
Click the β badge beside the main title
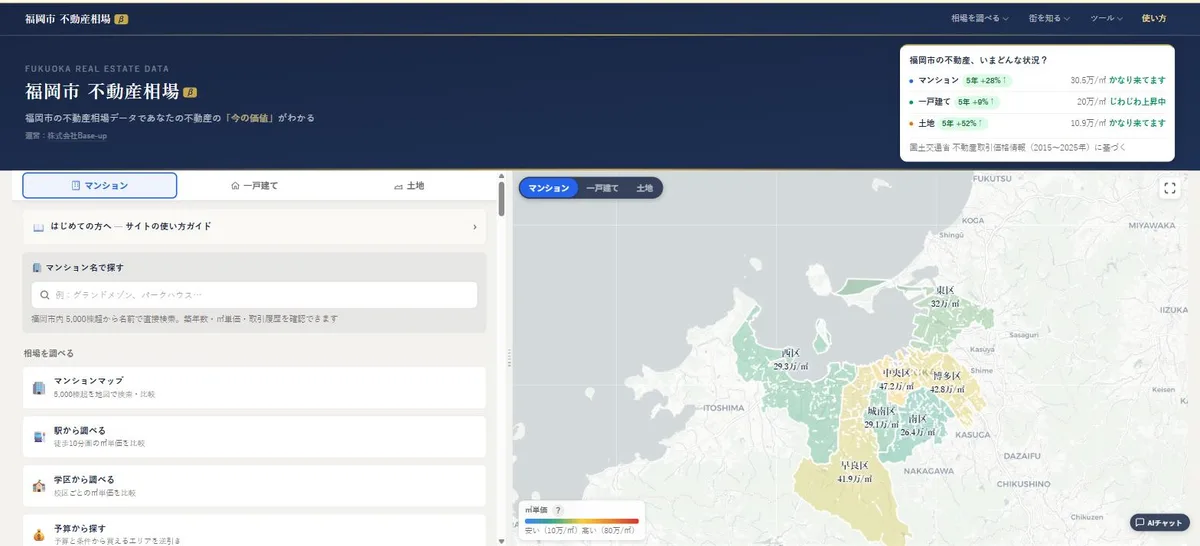click(190, 92)
